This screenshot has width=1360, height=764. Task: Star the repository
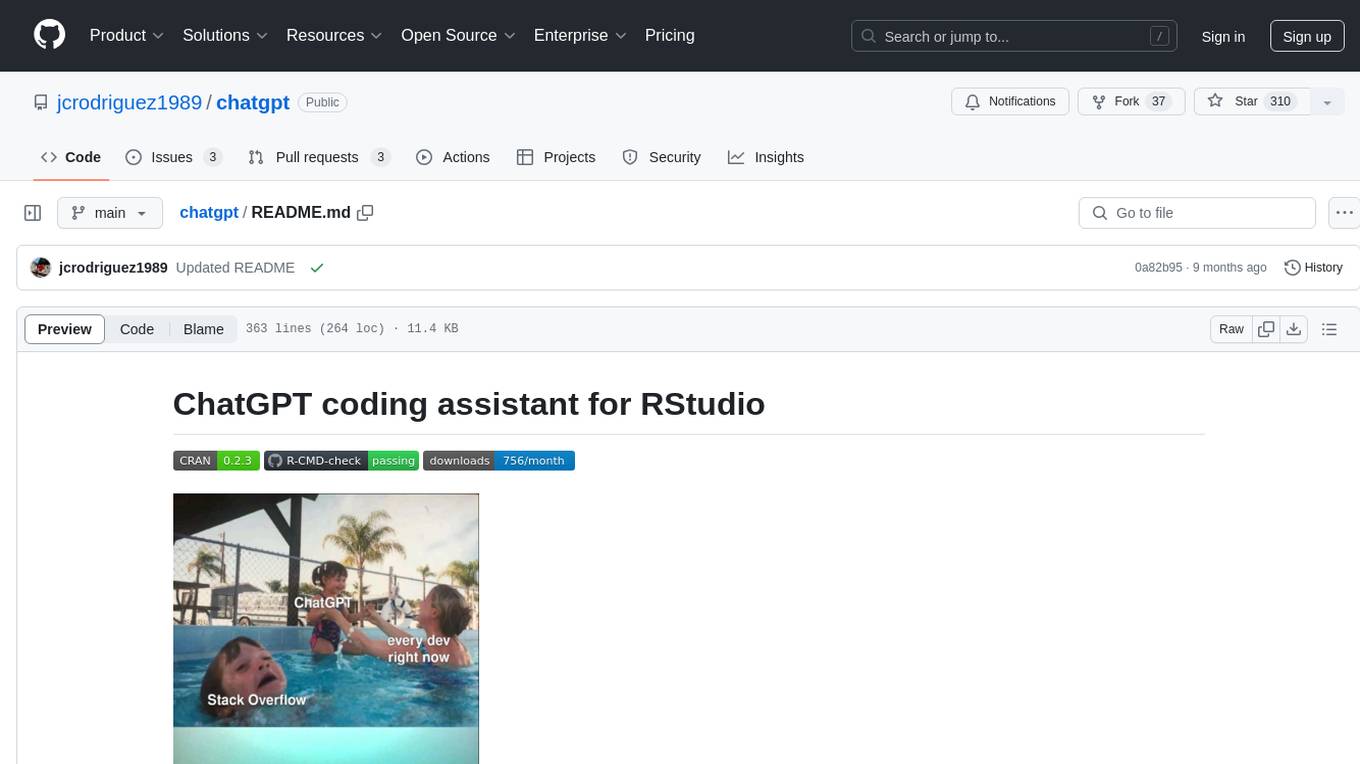tap(1251, 102)
